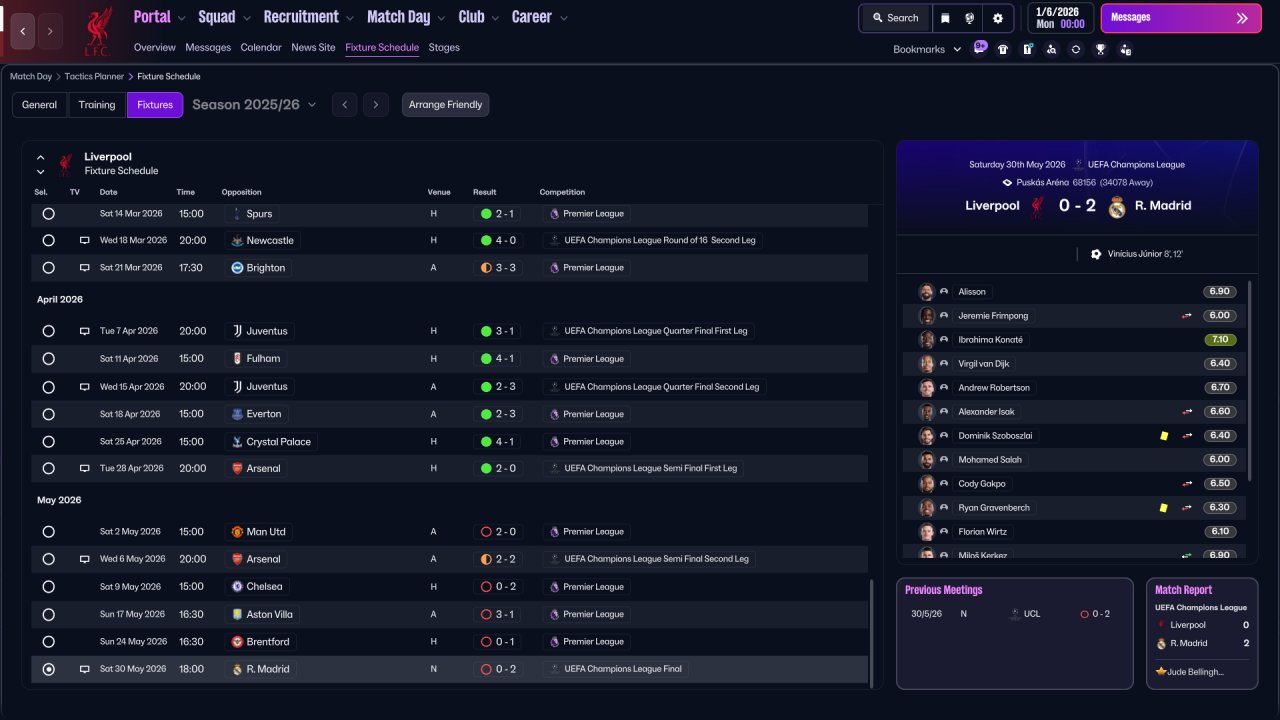Click the date and time display 1/6/2026
Viewport: 1280px width, 720px height.
[x=1059, y=18]
